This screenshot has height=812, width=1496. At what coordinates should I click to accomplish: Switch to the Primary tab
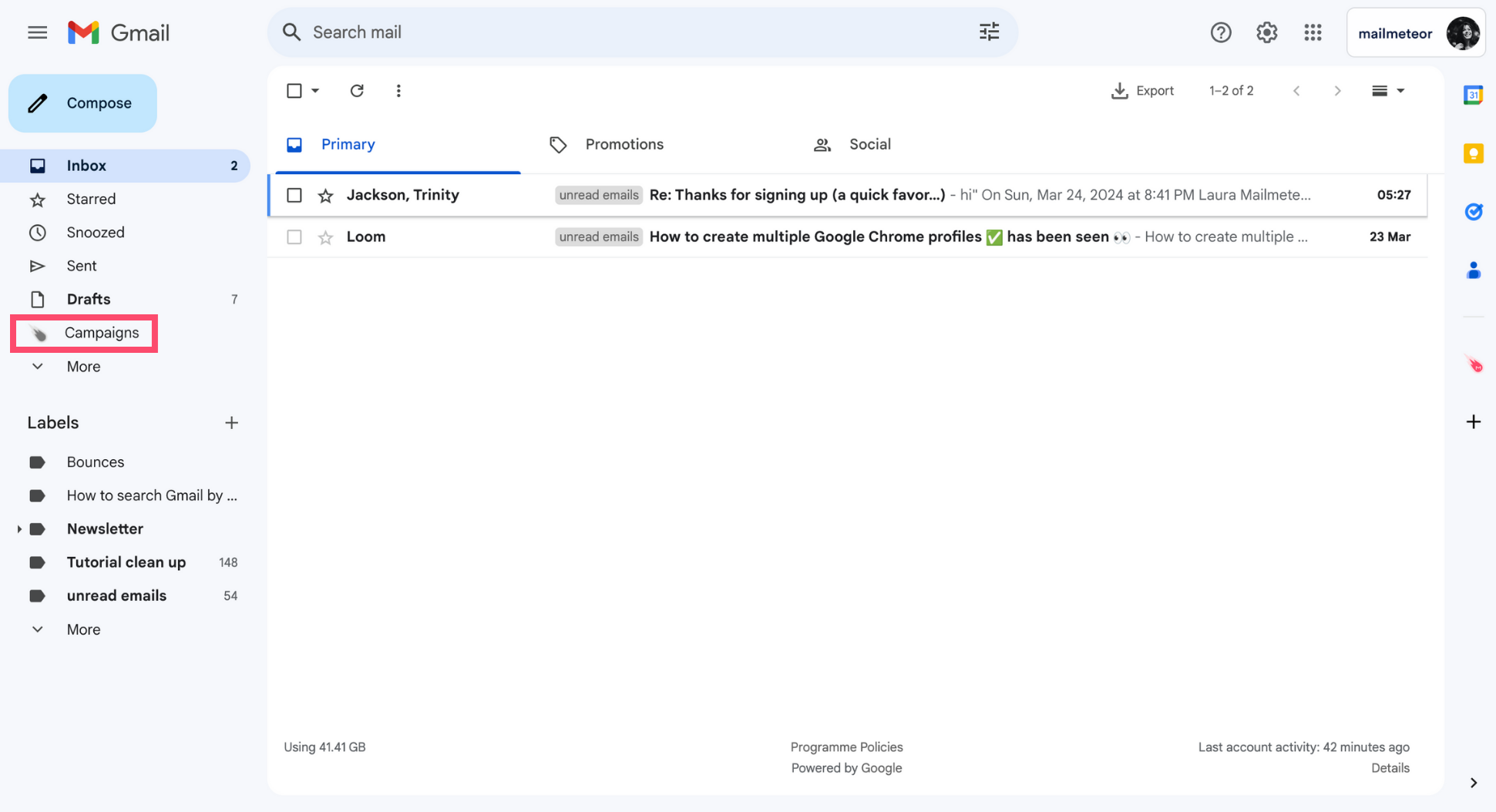(x=398, y=145)
